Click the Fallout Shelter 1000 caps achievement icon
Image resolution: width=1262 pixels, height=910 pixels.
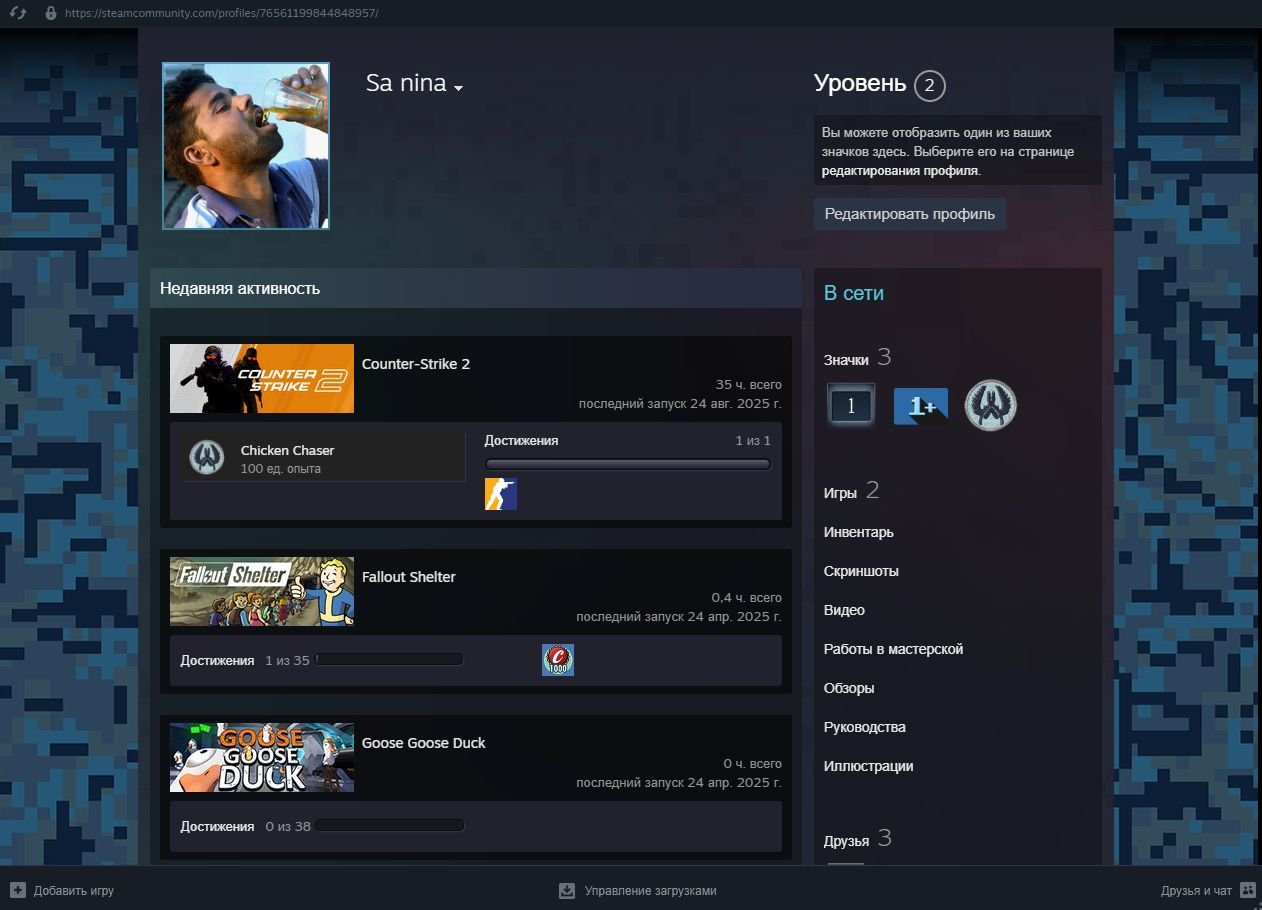point(558,660)
